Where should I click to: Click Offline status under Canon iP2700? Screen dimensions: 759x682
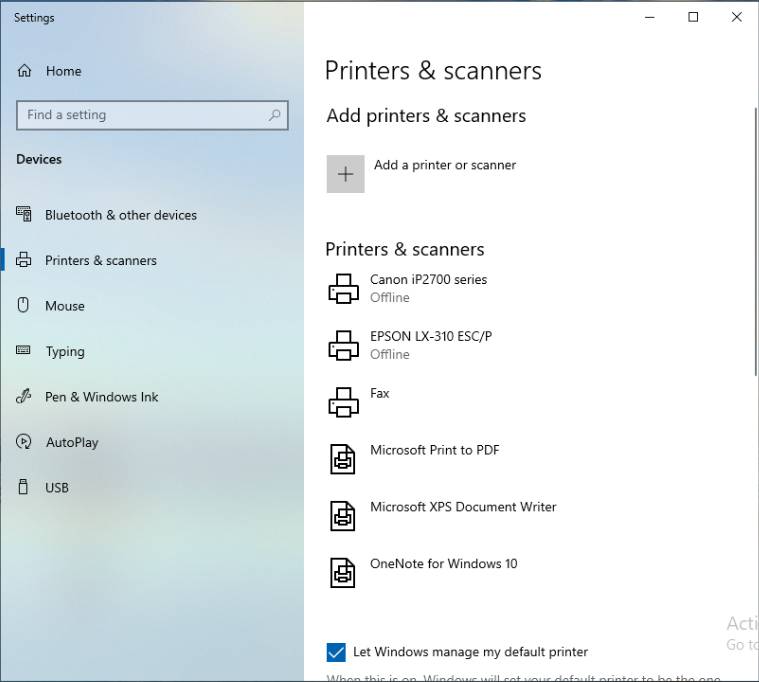[390, 297]
